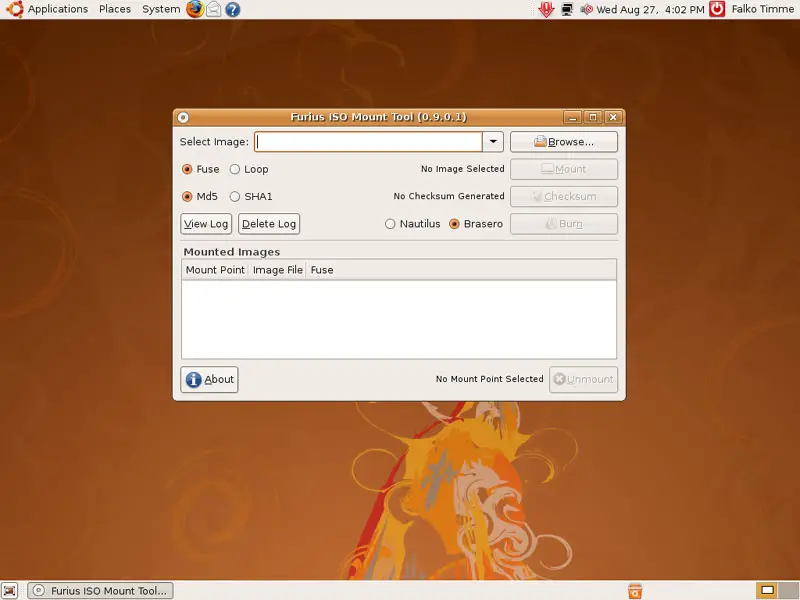This screenshot has width=800, height=600.
Task: Open the clock showing Wed Aug 27
Action: [651, 9]
